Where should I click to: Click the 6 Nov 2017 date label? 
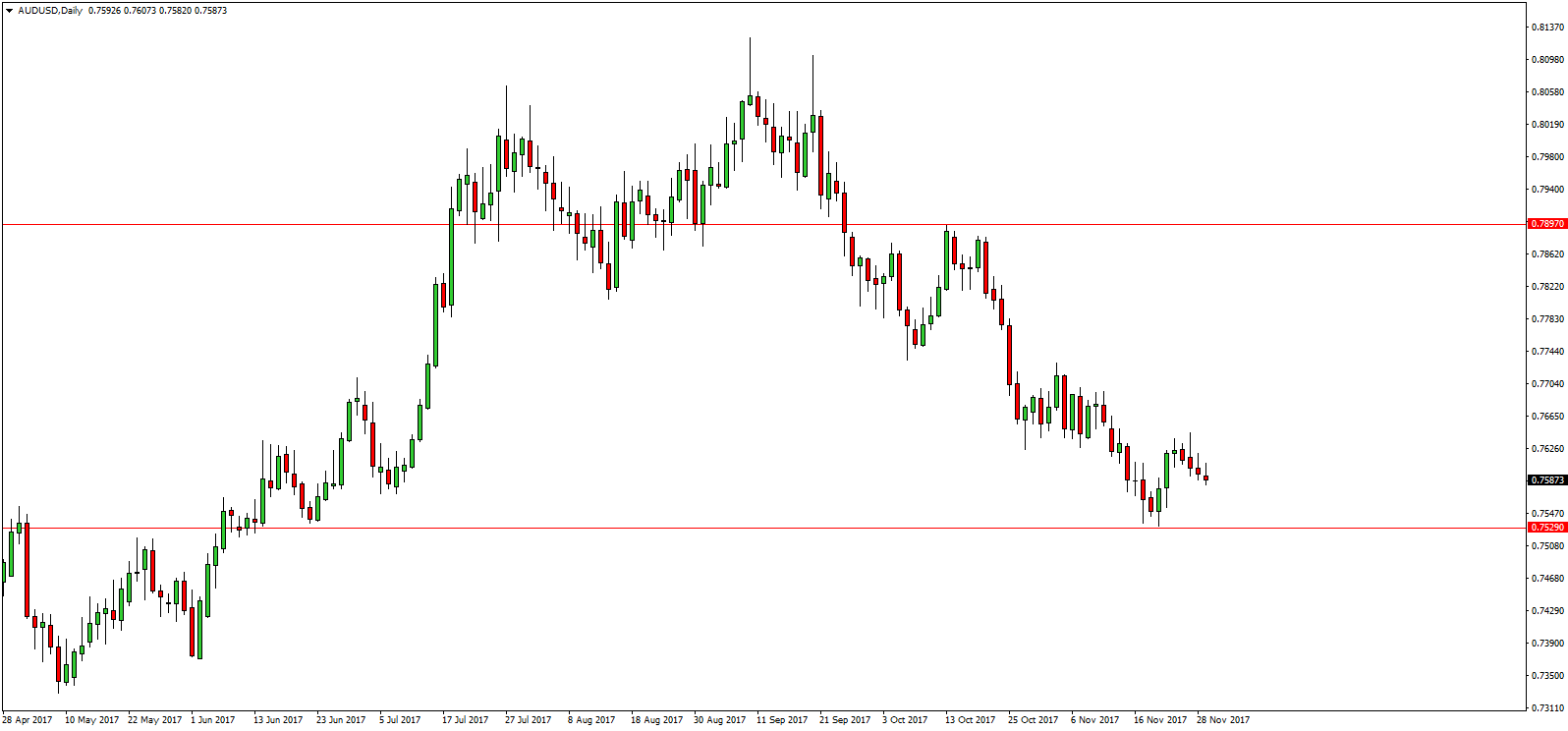[1095, 720]
